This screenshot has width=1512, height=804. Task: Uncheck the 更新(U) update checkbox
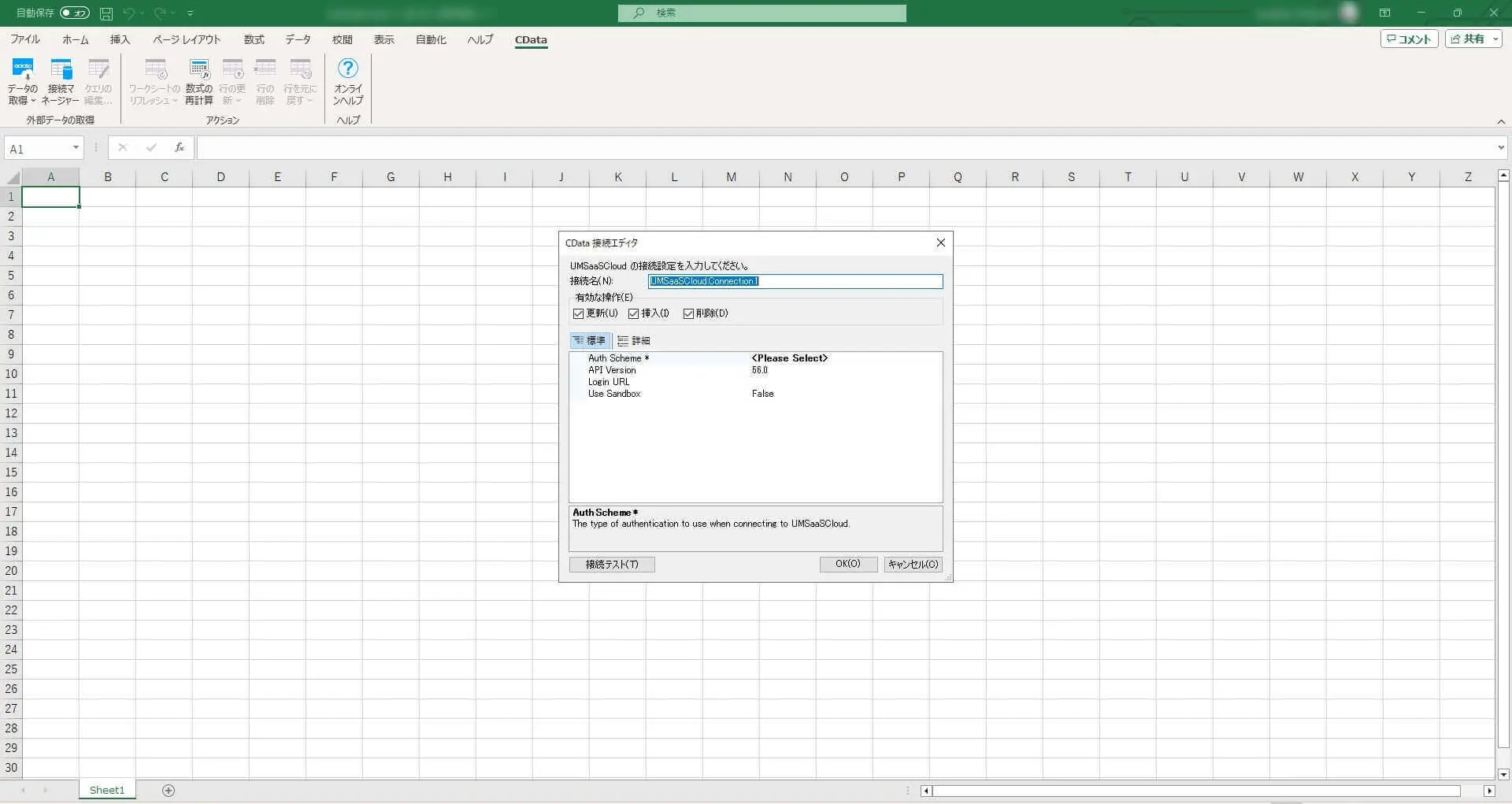click(x=579, y=314)
